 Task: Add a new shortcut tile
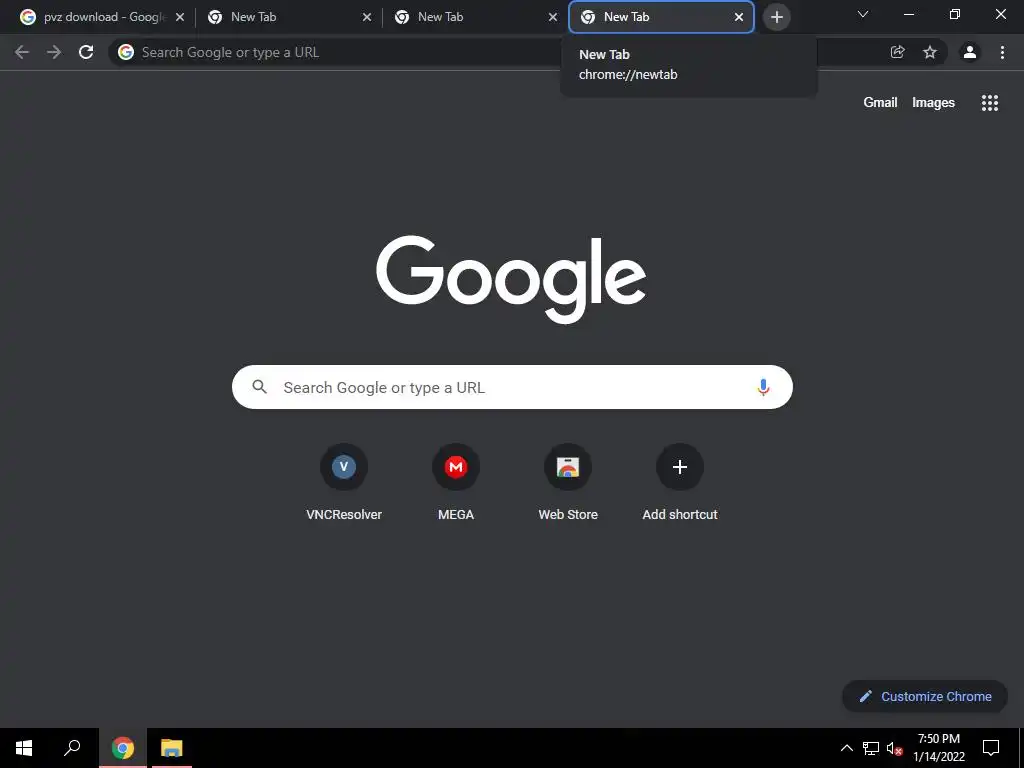click(x=680, y=482)
